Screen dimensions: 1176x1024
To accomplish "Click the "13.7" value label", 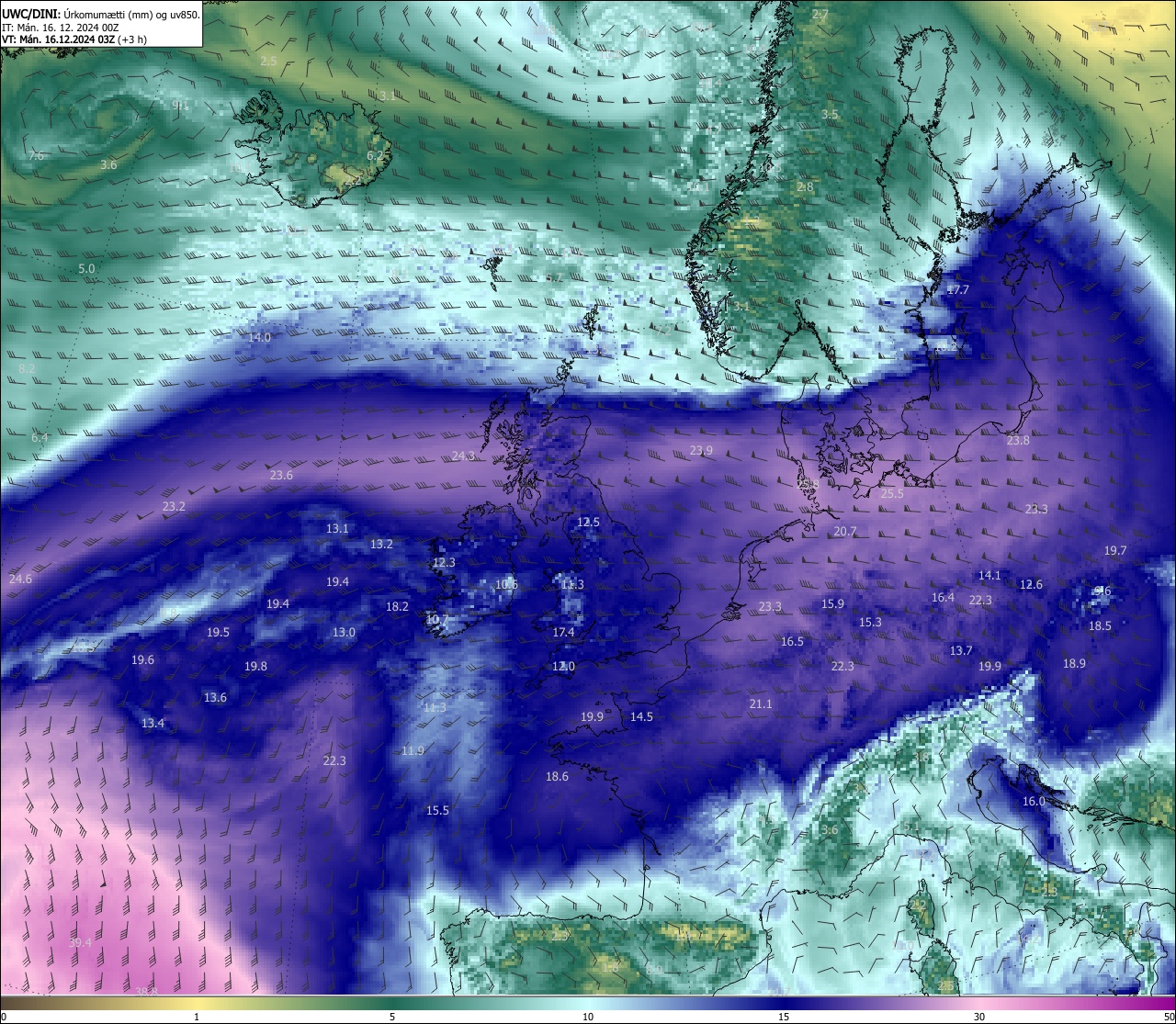I will [961, 650].
